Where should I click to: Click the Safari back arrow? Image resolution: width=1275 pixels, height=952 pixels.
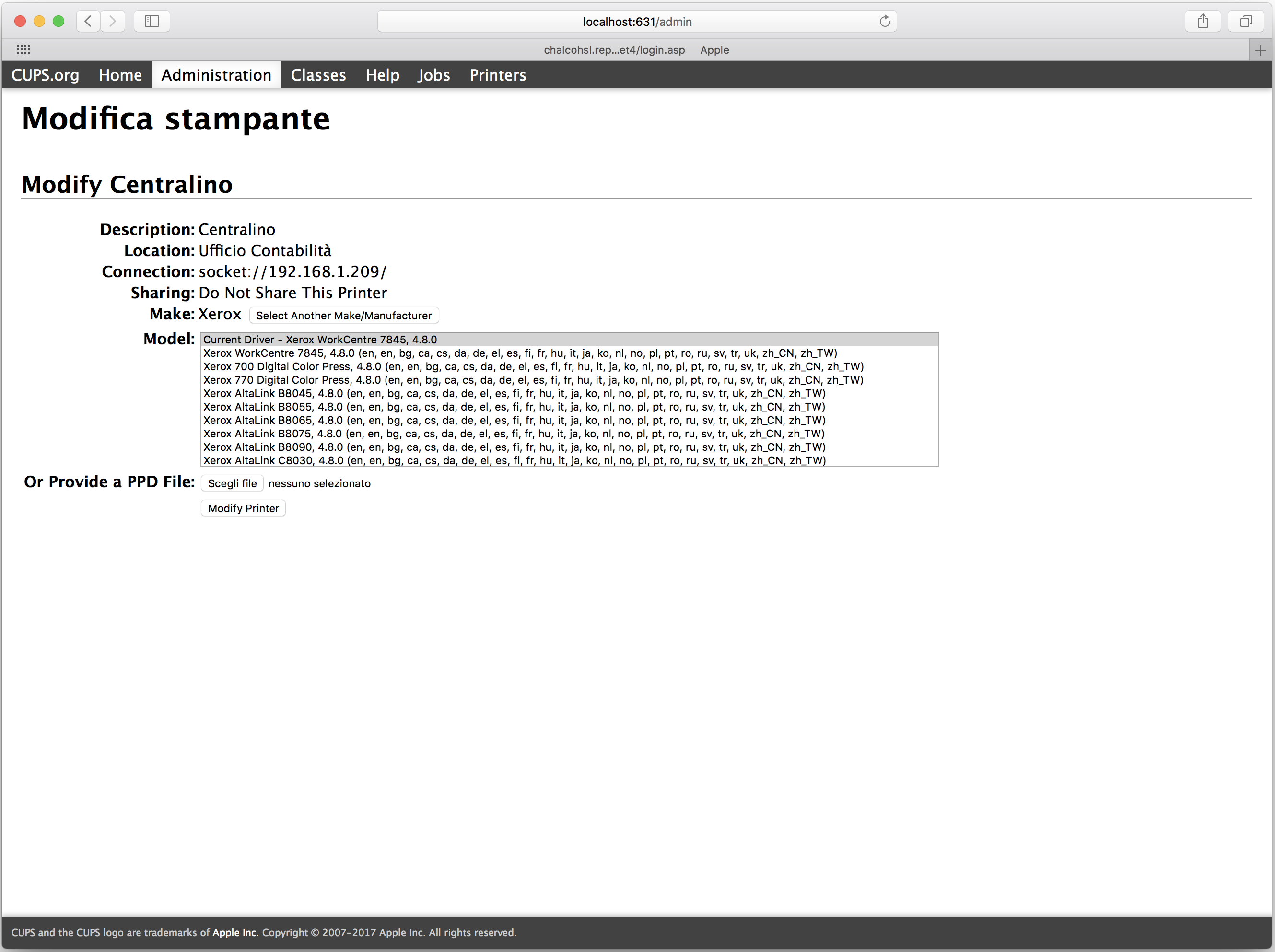click(88, 21)
